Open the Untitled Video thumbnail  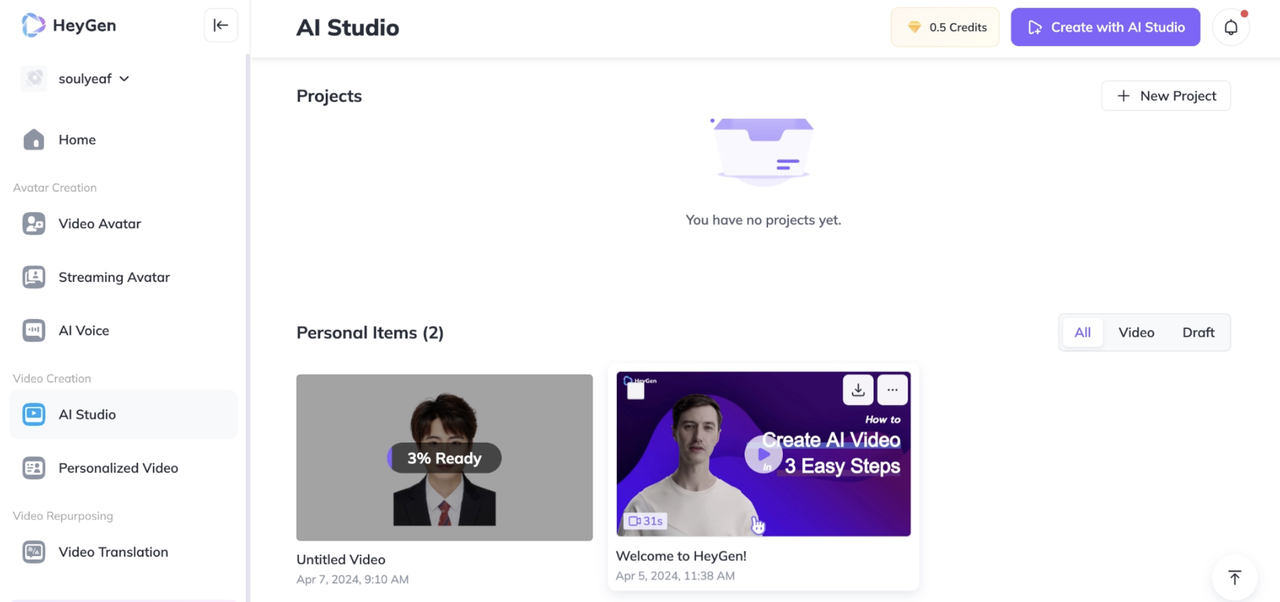pyautogui.click(x=444, y=458)
